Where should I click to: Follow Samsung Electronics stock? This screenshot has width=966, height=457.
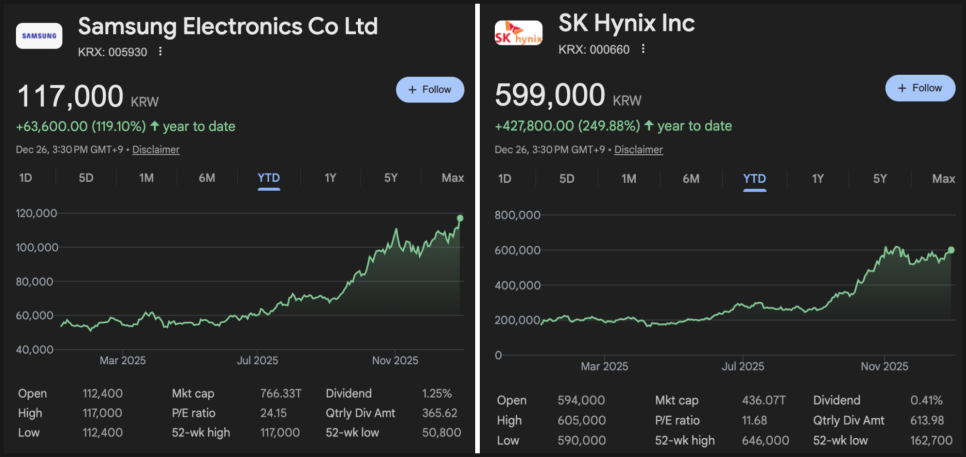tap(430, 89)
